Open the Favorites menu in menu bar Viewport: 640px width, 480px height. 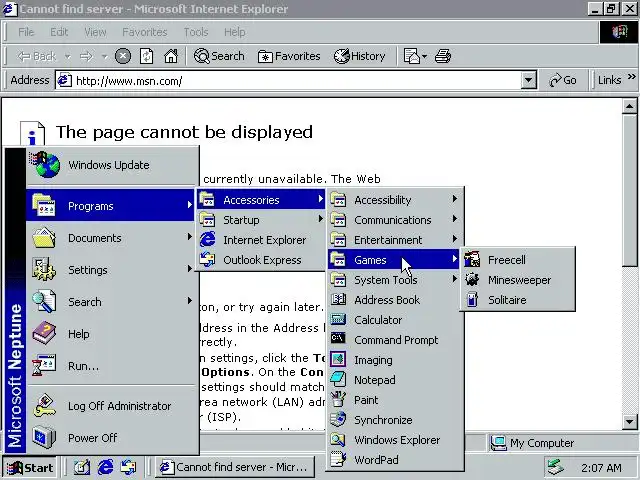pos(144,32)
